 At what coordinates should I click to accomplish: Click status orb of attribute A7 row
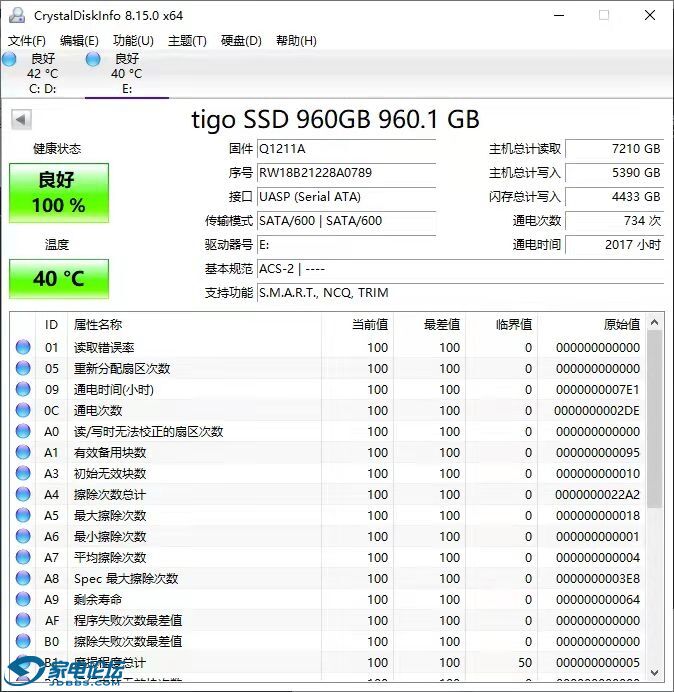(x=23, y=557)
